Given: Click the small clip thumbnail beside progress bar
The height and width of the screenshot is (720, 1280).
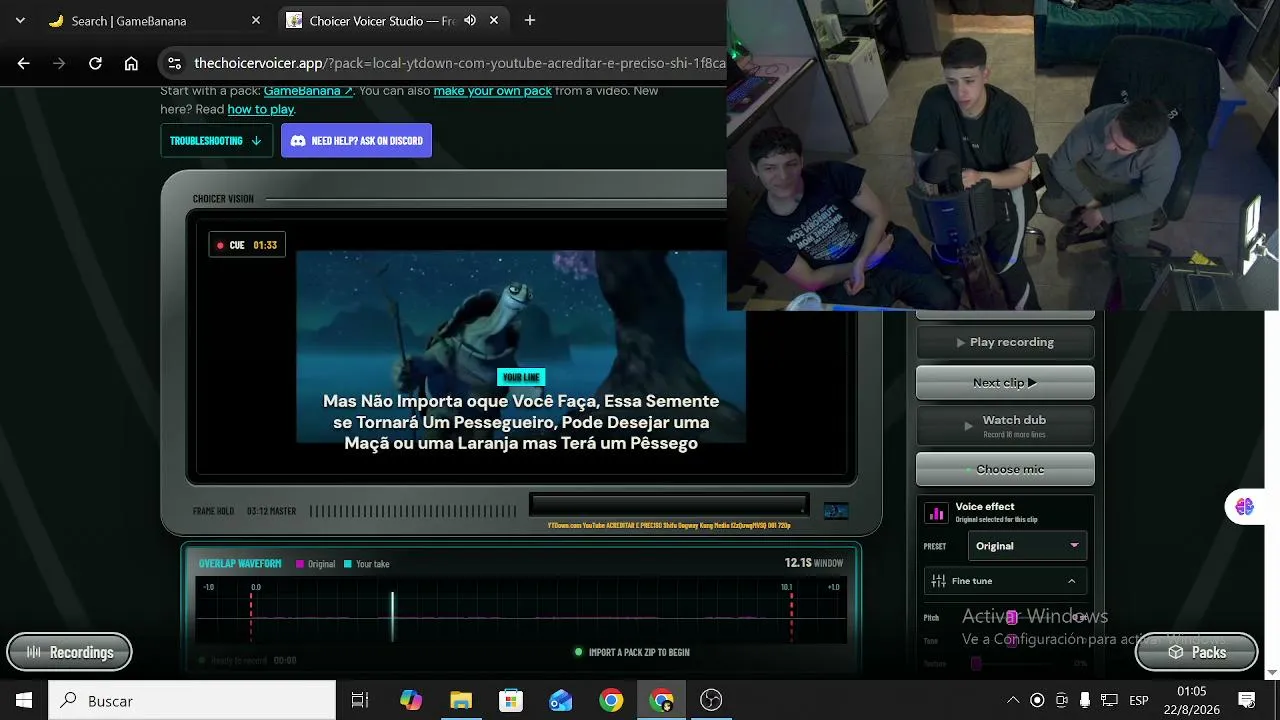Looking at the screenshot, I should [x=835, y=511].
